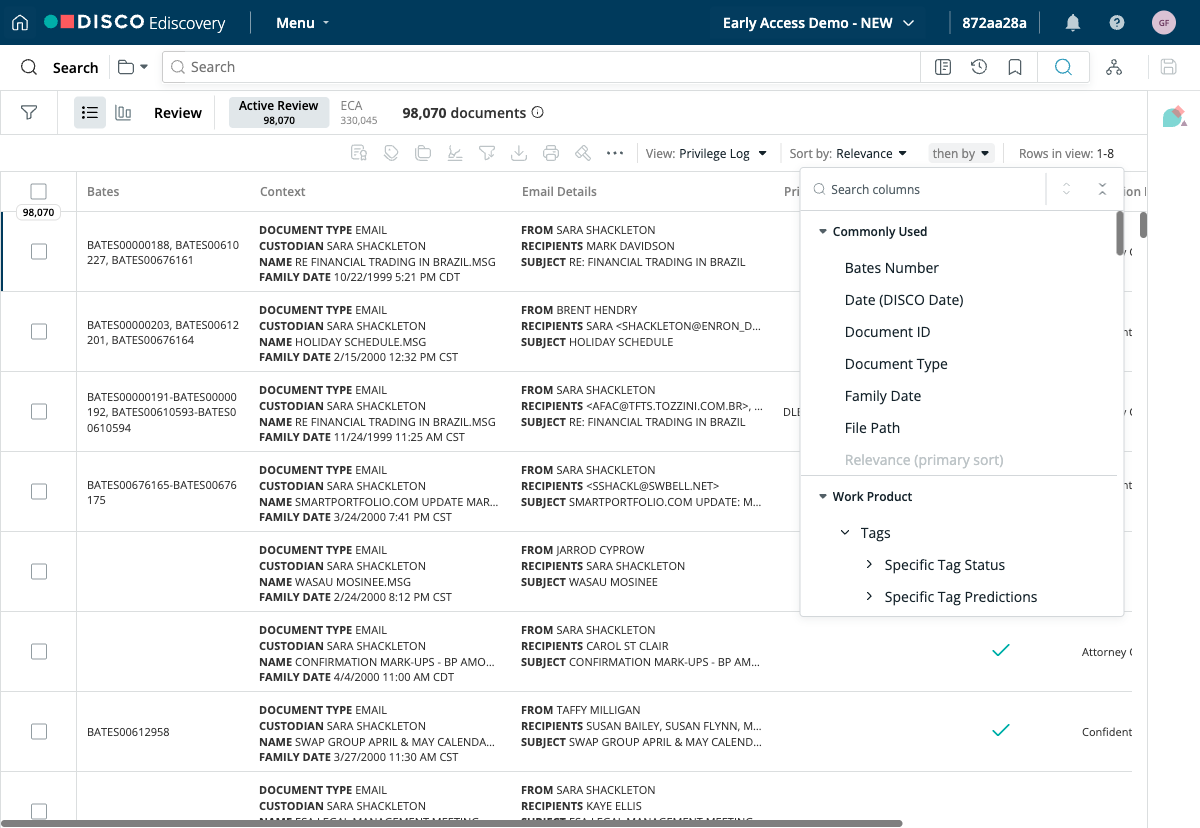Switch to chart view icon
Screen dimensions: 1200x828
coord(123,113)
